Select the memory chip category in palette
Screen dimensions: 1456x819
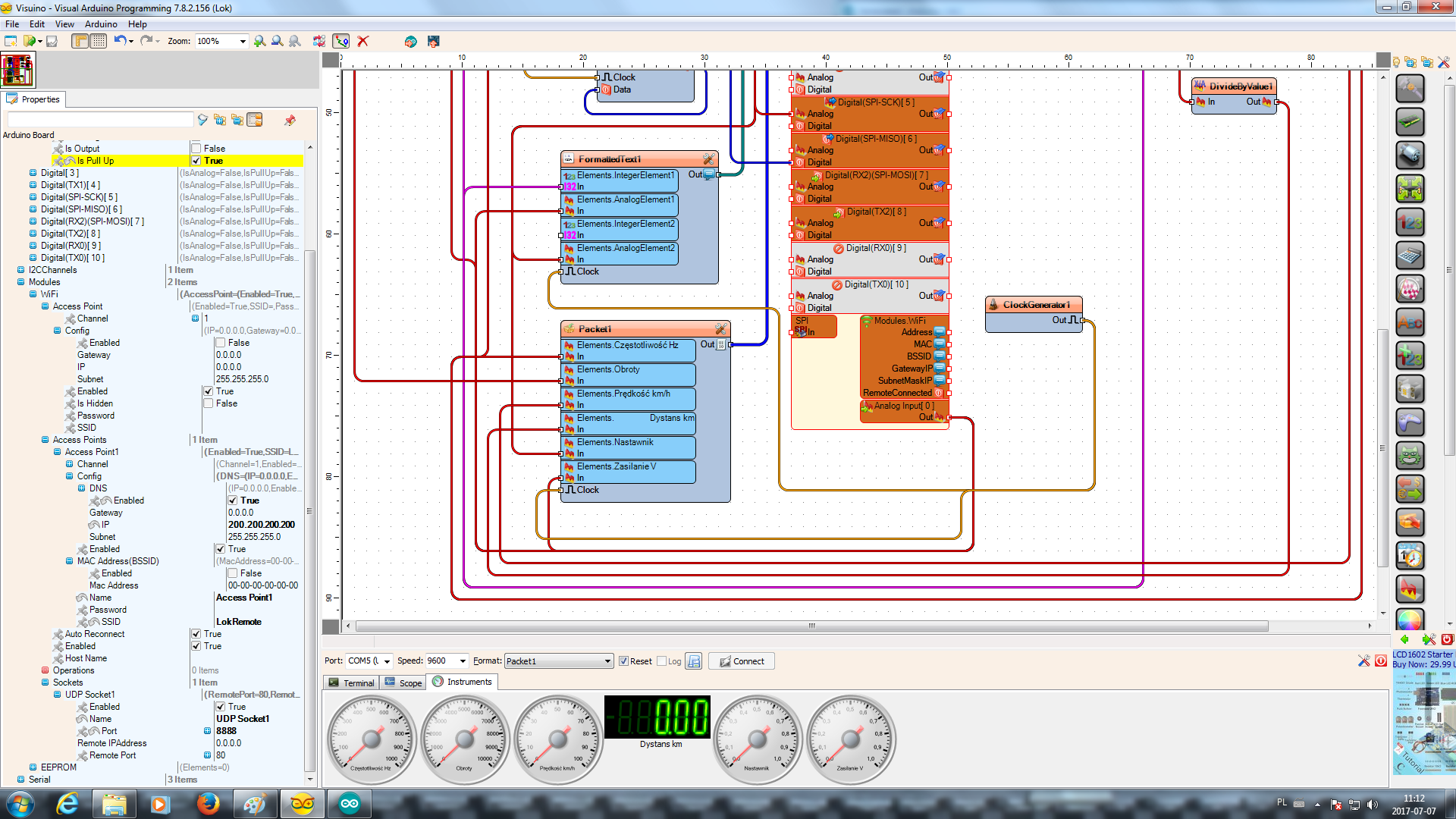pyautogui.click(x=1410, y=122)
